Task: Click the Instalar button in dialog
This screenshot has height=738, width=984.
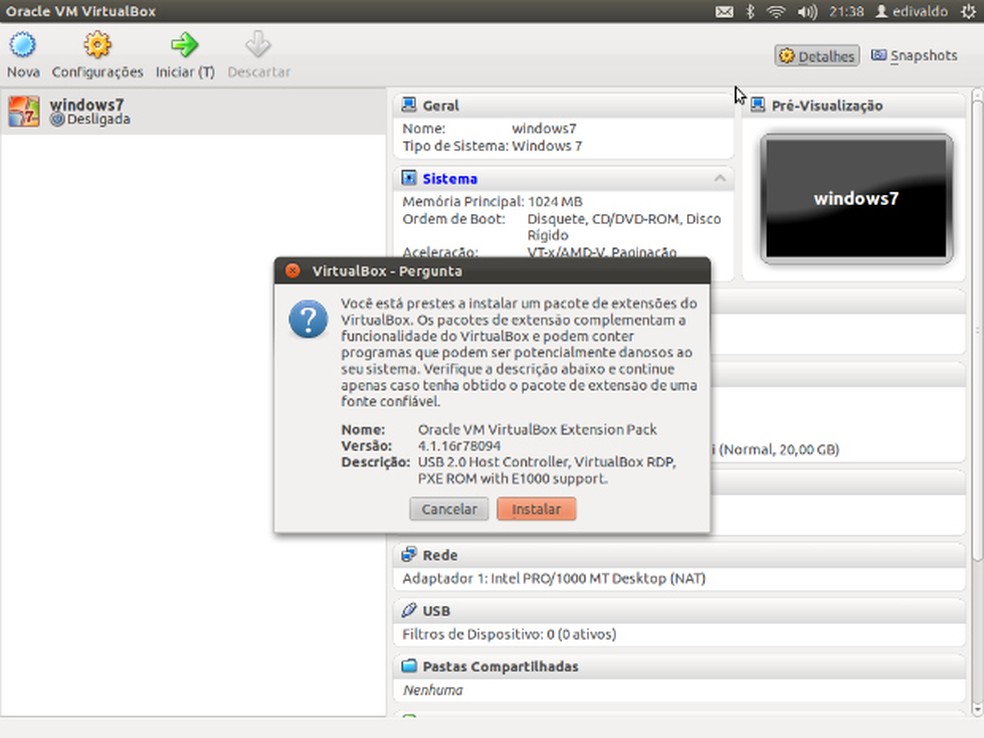Action: (x=536, y=509)
